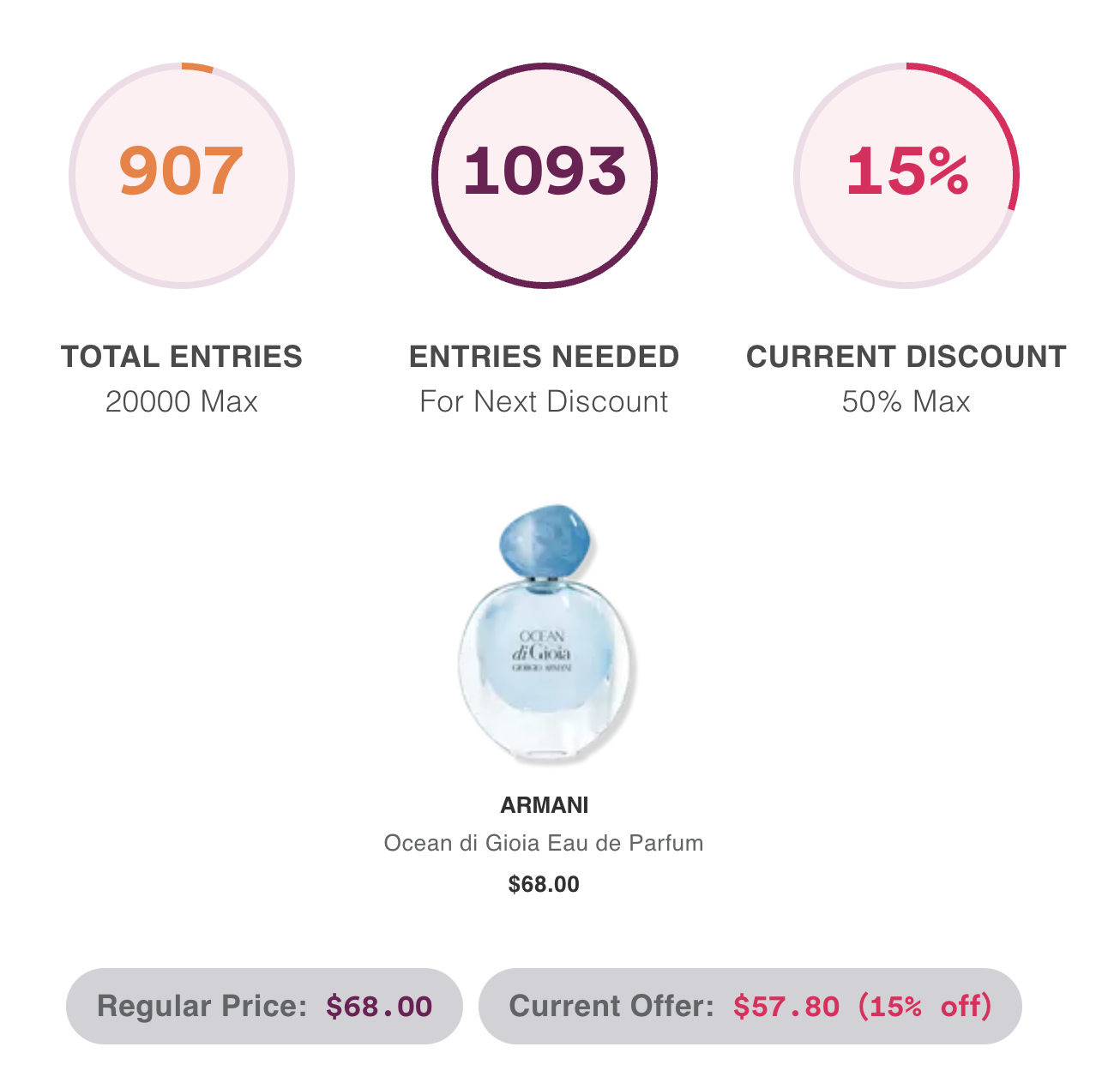The height and width of the screenshot is (1089, 1120).
Task: Click the $68.00 product price
Action: (x=544, y=884)
